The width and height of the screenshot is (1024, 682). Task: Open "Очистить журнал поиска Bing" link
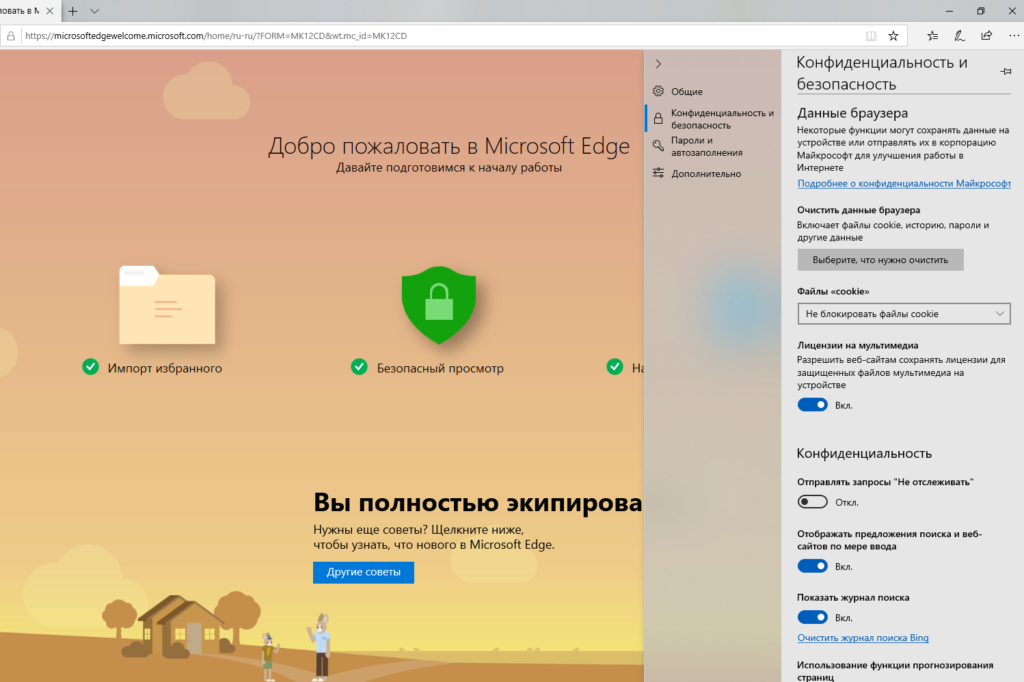[863, 638]
